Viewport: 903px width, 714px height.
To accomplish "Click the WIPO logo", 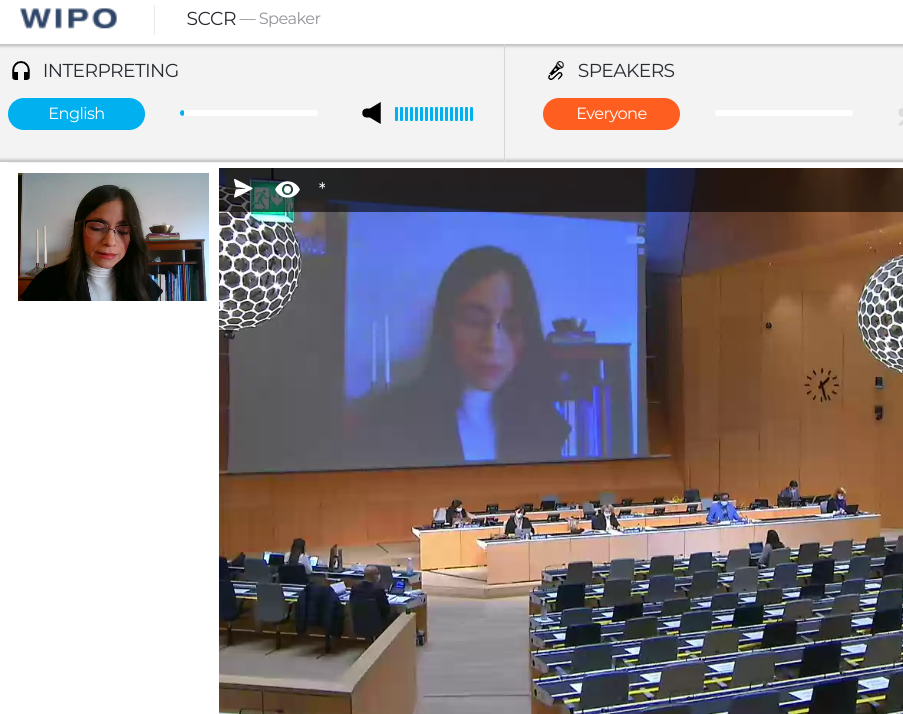I will click(69, 18).
